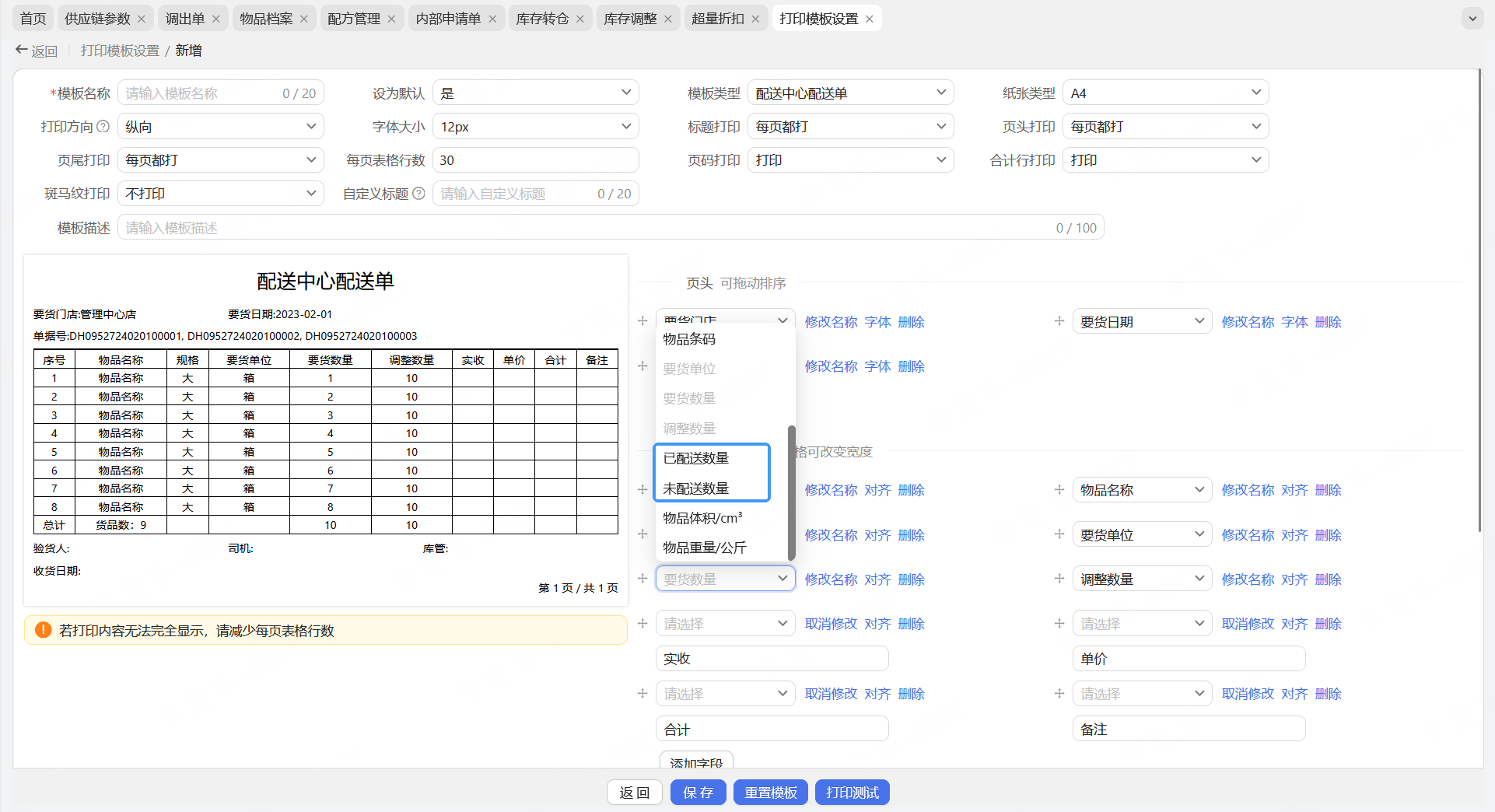Click the drag handle beside 要货日期 field
The width and height of the screenshot is (1495, 812).
point(1059,321)
